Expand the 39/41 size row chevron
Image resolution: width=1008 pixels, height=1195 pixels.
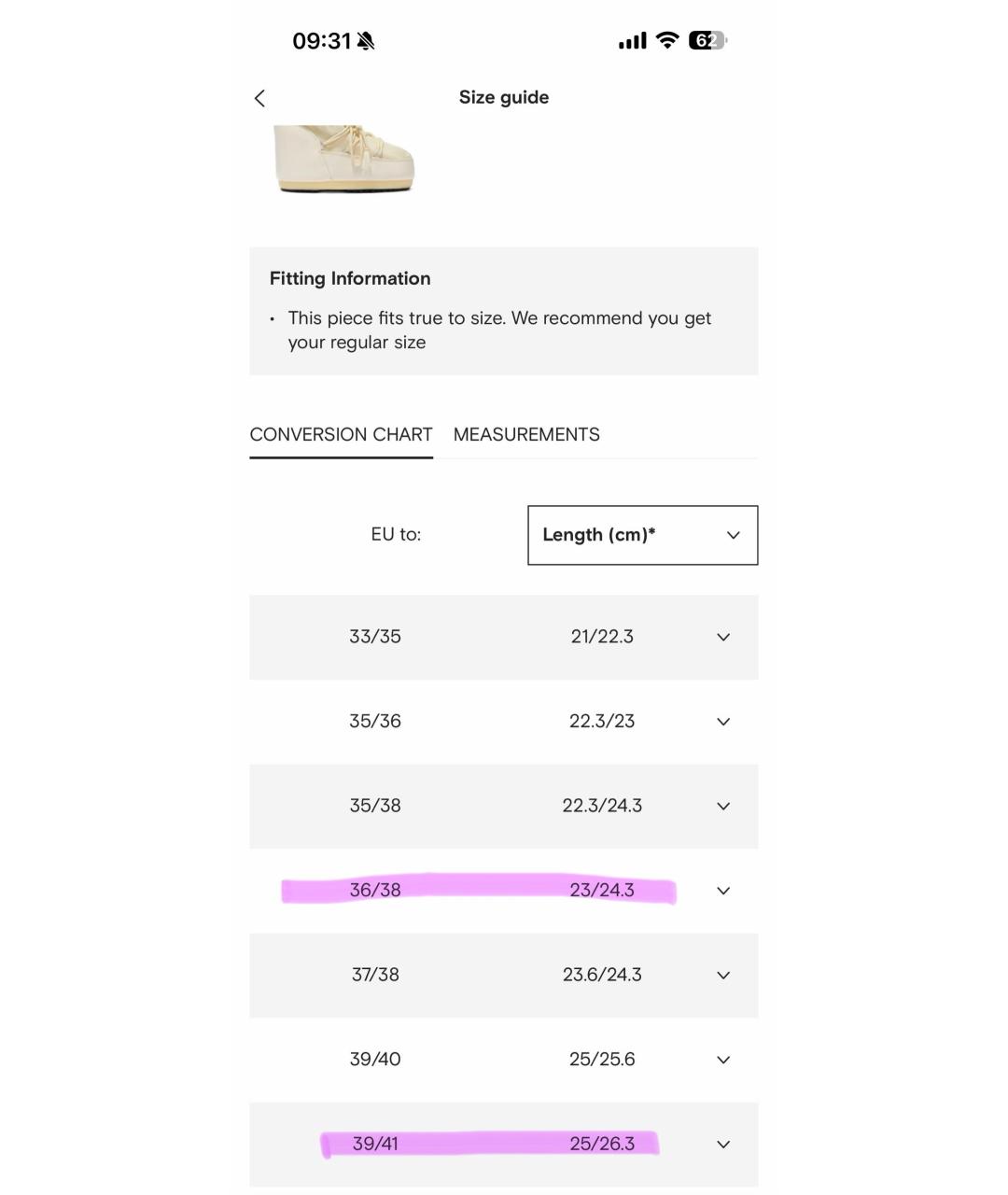723,1145
